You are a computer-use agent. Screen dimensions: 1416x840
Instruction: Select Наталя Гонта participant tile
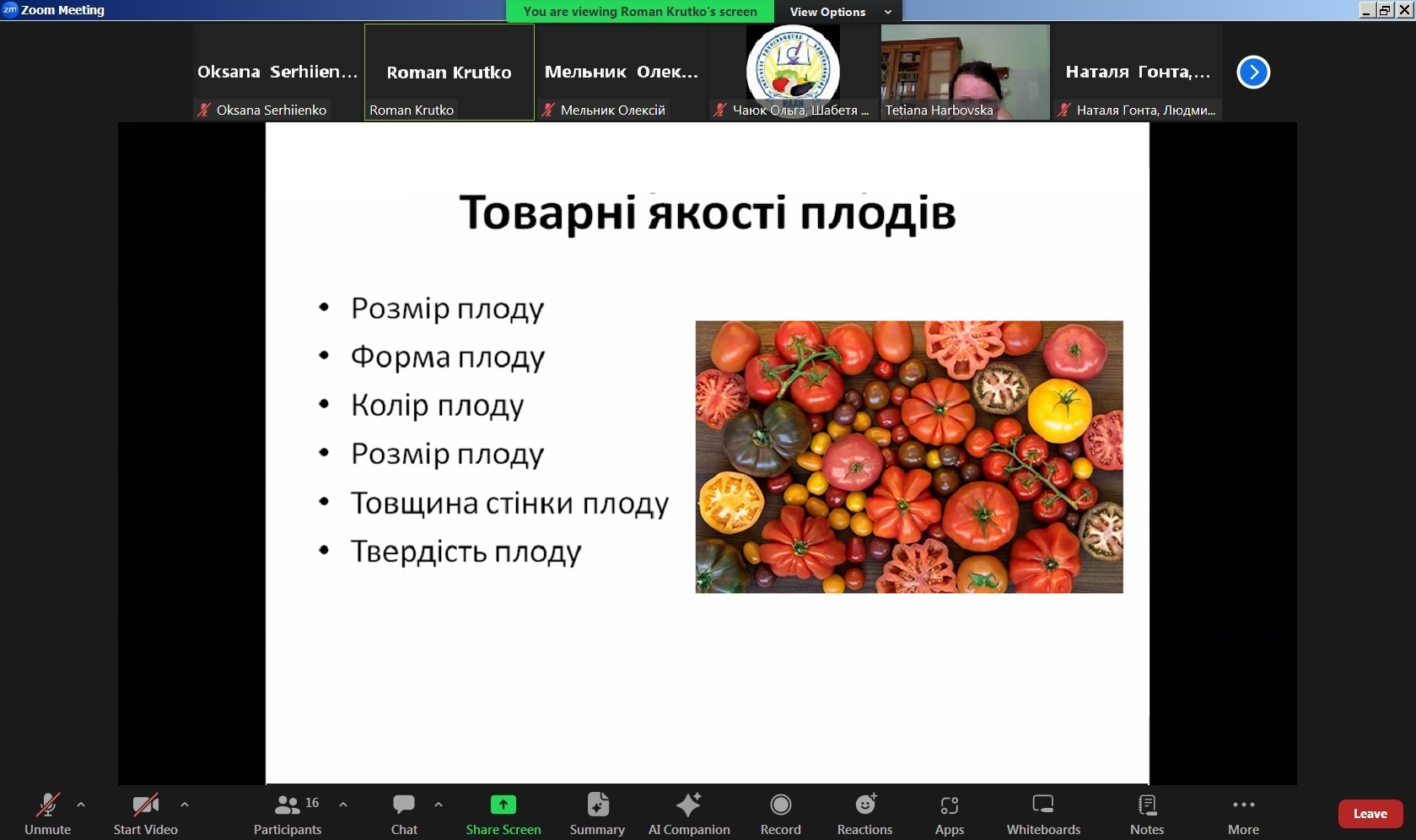click(1138, 72)
